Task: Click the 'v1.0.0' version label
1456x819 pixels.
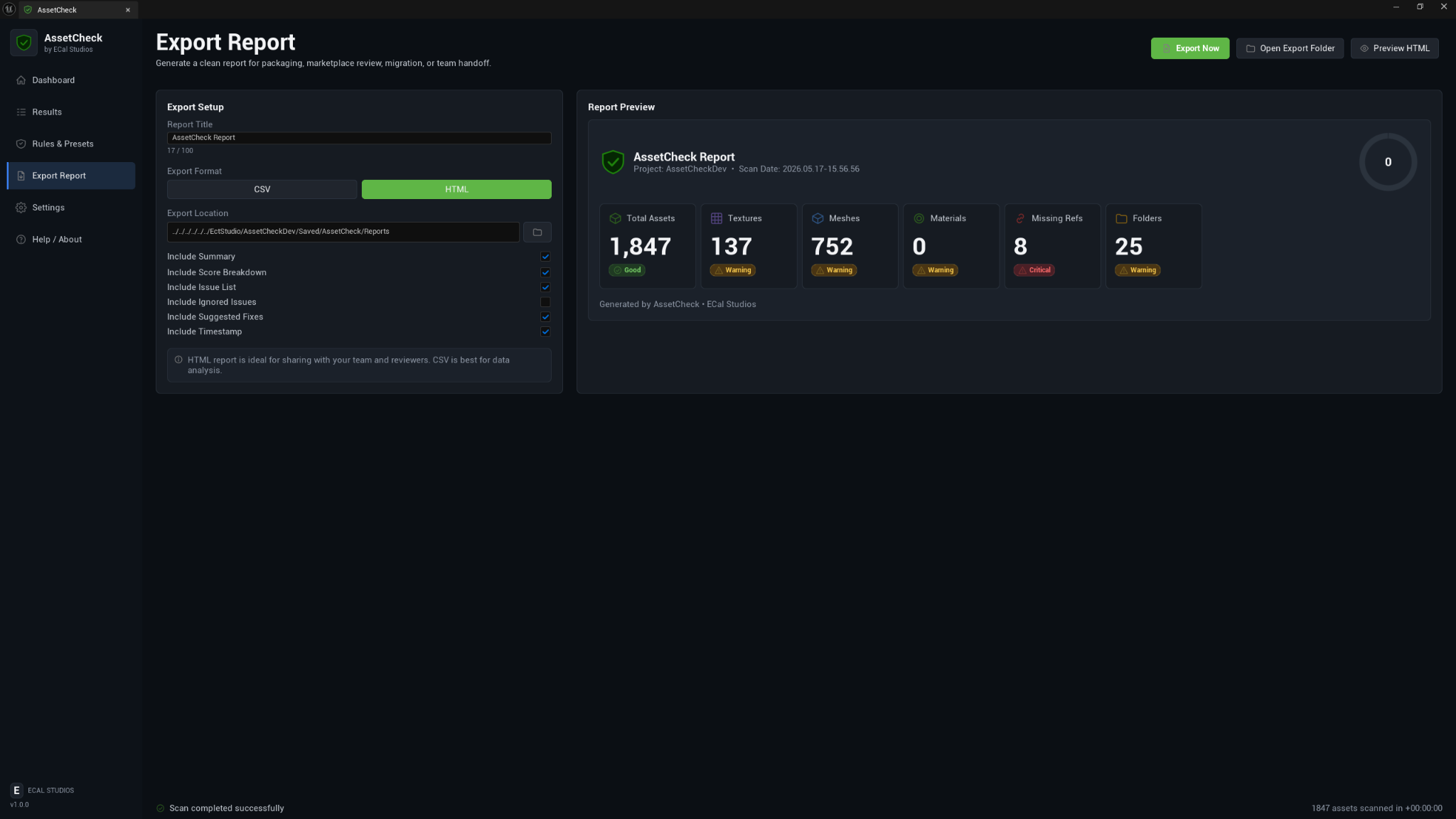Action: (19, 805)
